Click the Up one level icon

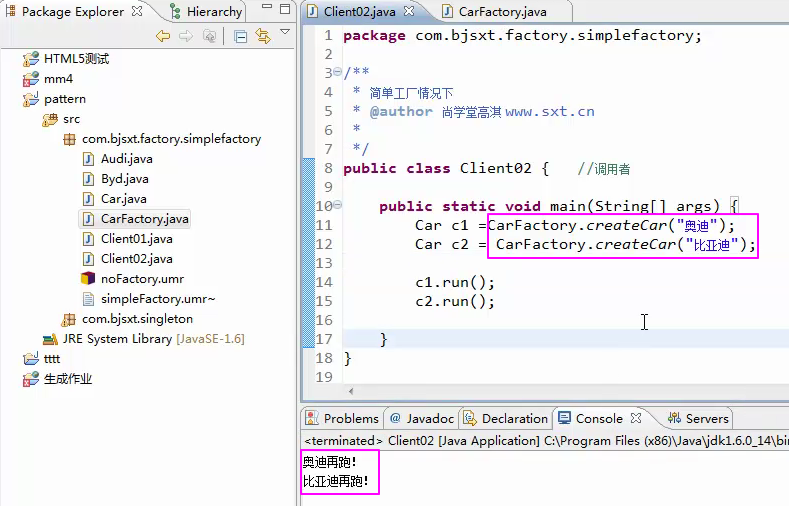tap(209, 36)
